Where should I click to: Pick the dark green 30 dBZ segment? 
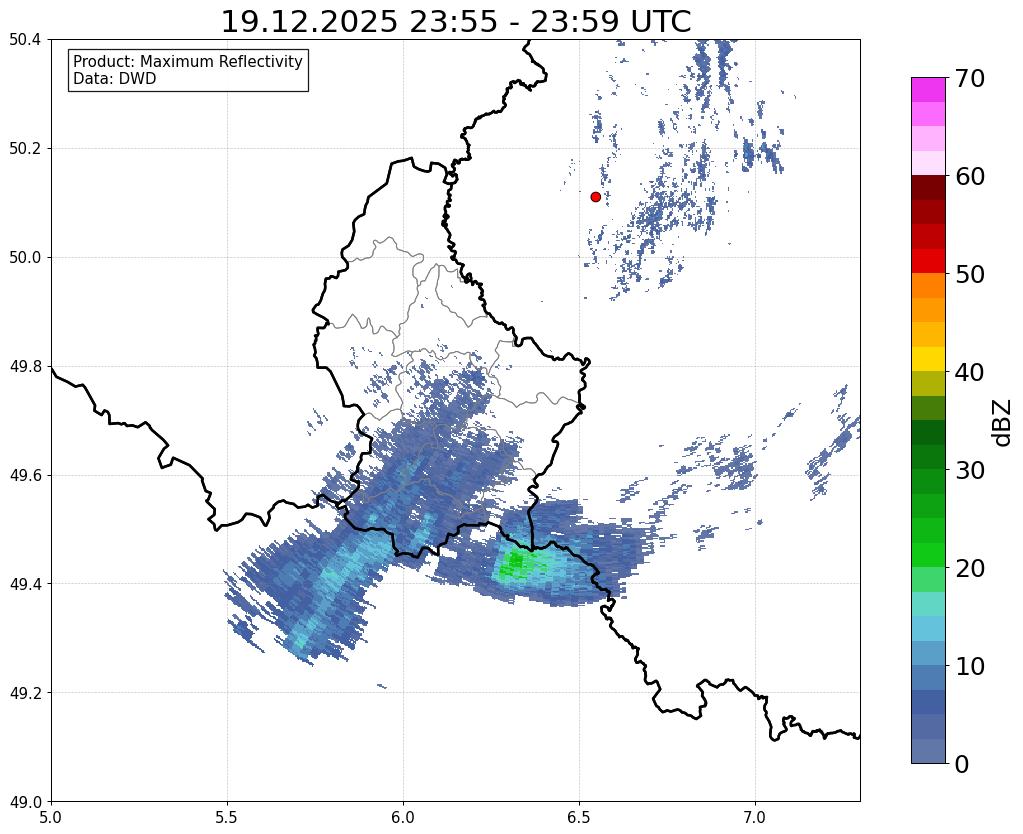(928, 457)
